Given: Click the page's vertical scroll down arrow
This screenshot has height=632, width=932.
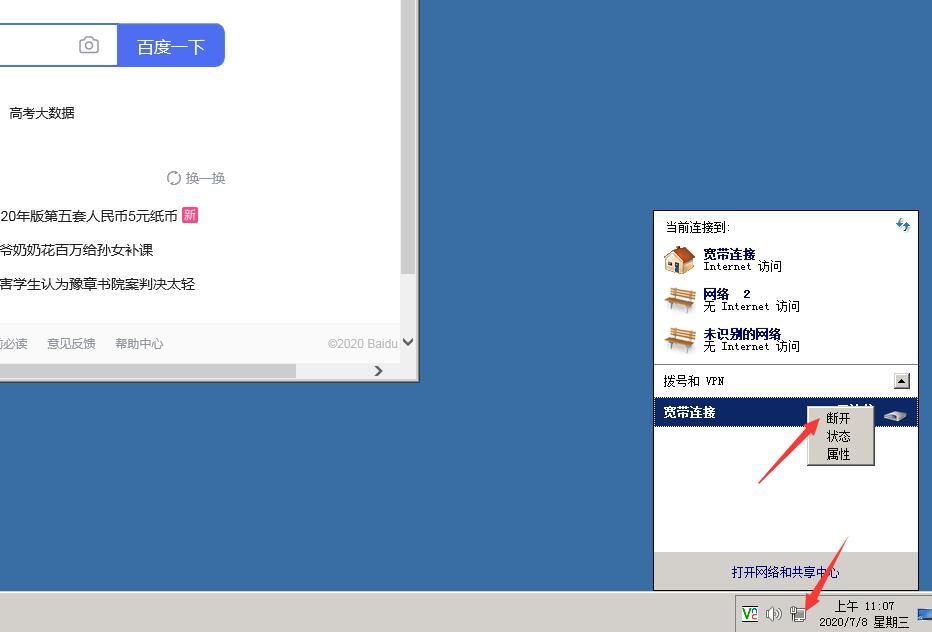Looking at the screenshot, I should [407, 343].
